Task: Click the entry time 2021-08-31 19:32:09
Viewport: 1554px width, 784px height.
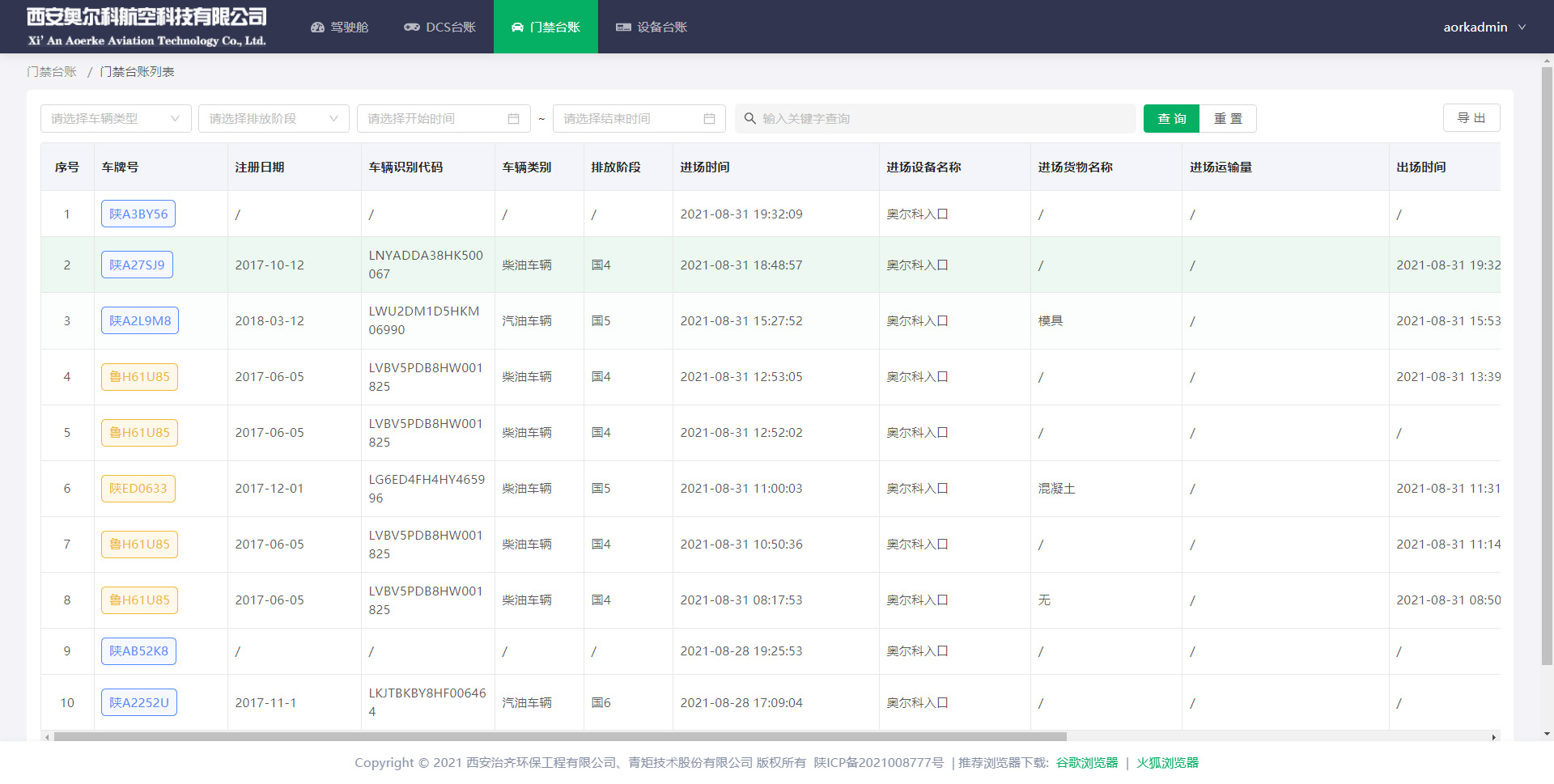Action: tap(741, 214)
